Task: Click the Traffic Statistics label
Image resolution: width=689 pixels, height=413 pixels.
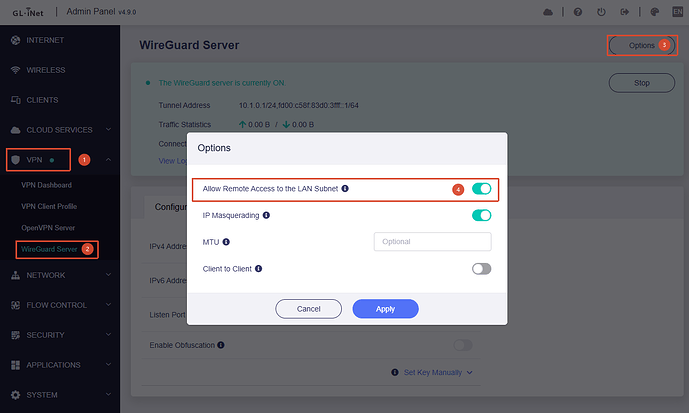Action: pos(185,125)
